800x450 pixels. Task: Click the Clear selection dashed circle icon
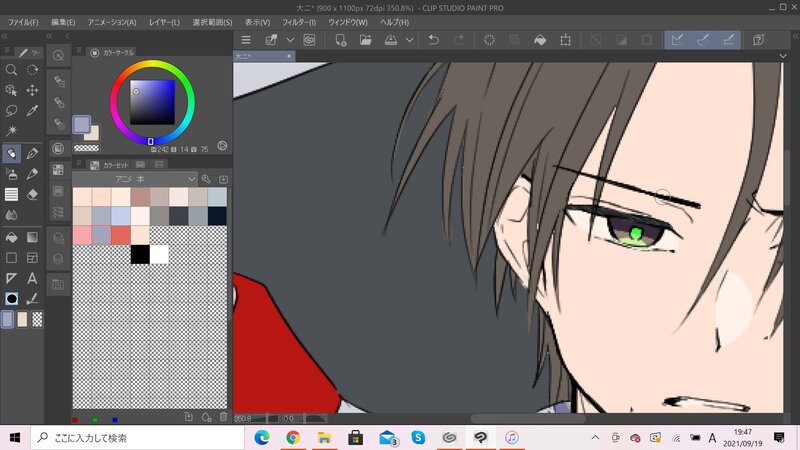(489, 40)
